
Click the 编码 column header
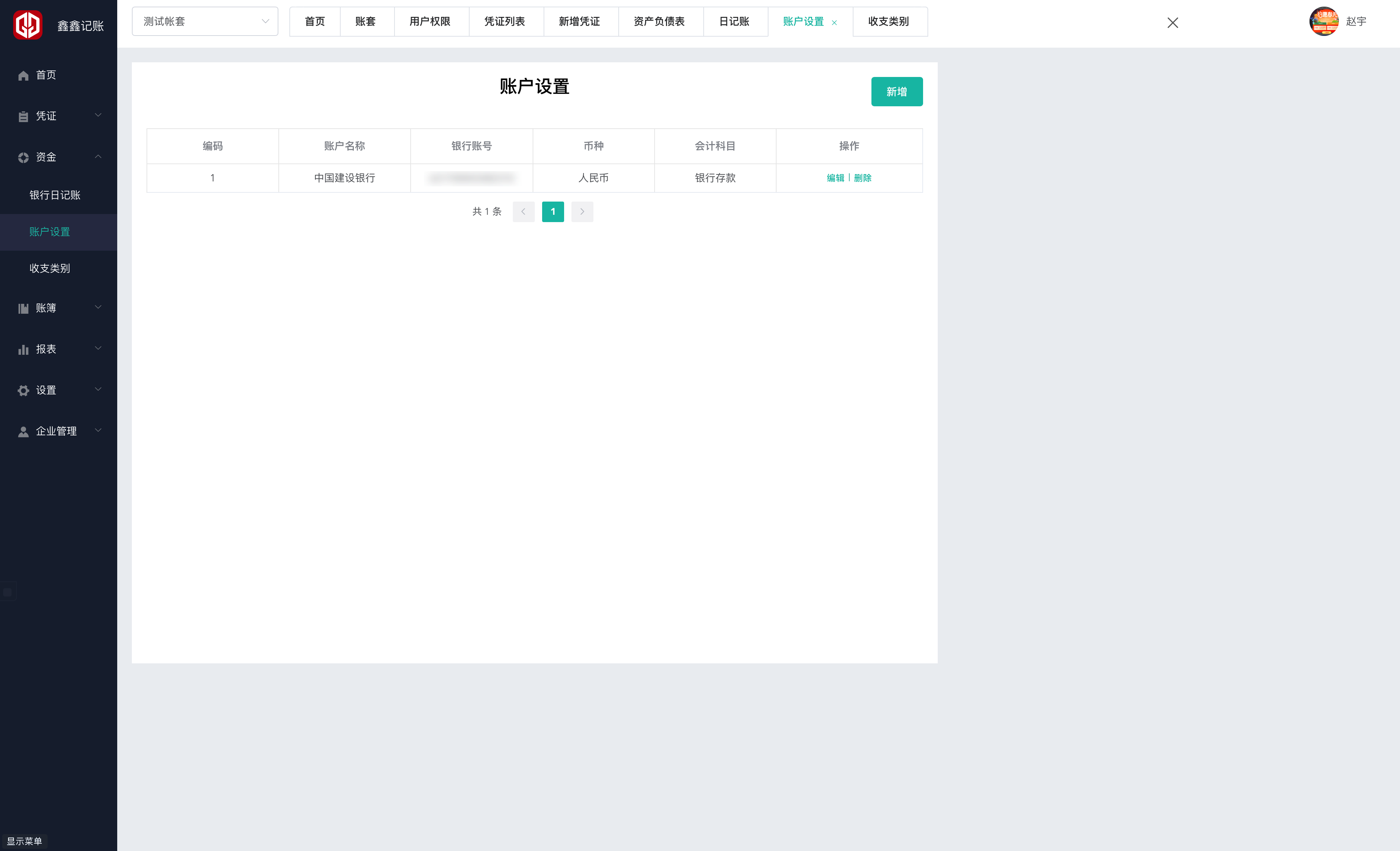click(212, 146)
